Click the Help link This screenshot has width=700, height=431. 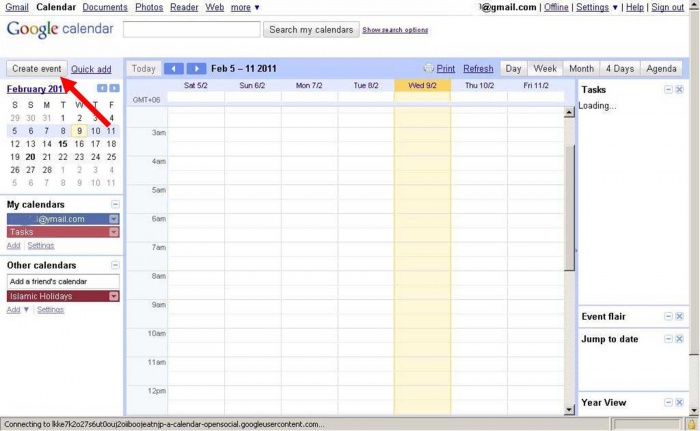635,7
